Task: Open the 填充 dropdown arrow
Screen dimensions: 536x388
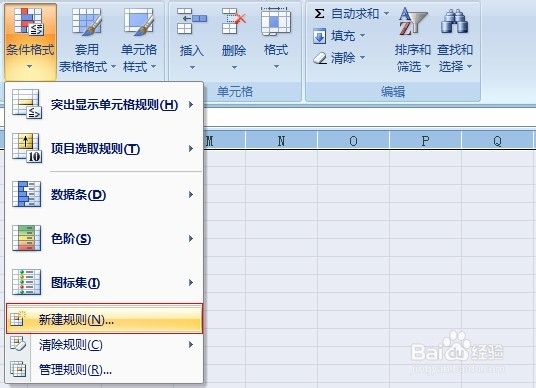Action: (362, 36)
